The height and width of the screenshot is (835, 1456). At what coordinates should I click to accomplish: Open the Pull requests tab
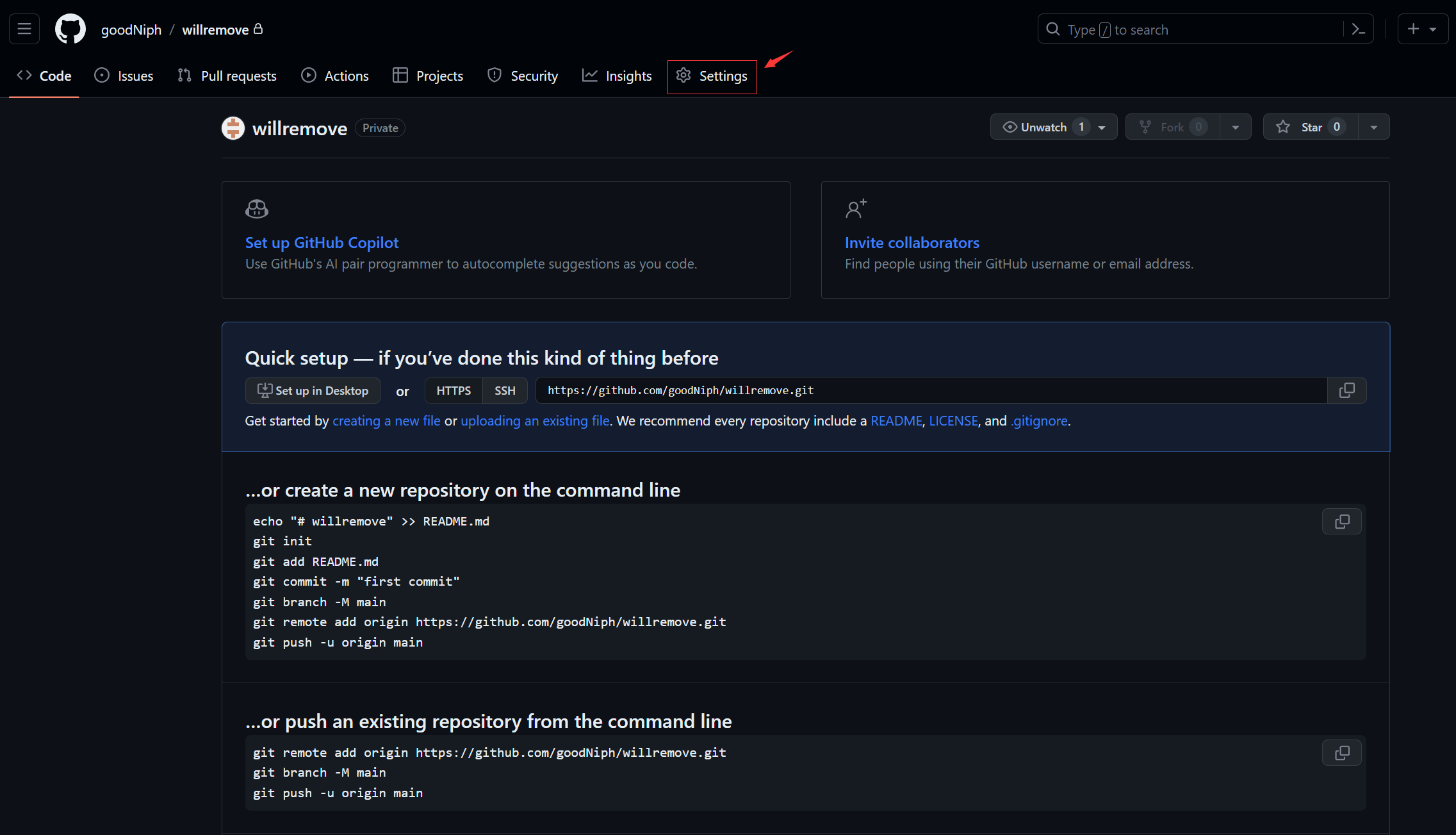click(x=227, y=76)
